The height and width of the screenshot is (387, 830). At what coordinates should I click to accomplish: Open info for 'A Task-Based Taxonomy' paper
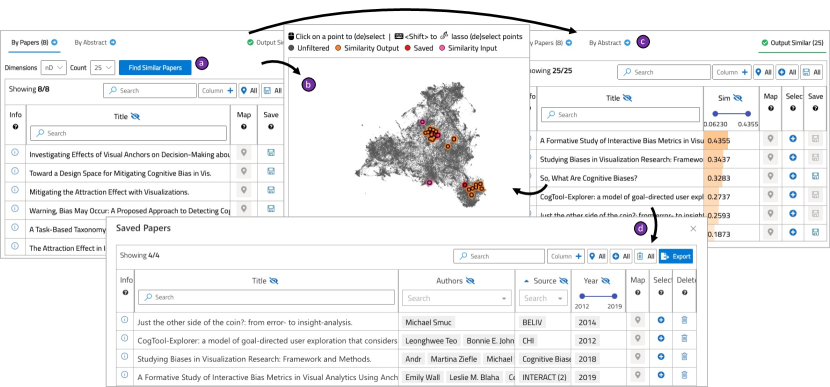pos(15,227)
